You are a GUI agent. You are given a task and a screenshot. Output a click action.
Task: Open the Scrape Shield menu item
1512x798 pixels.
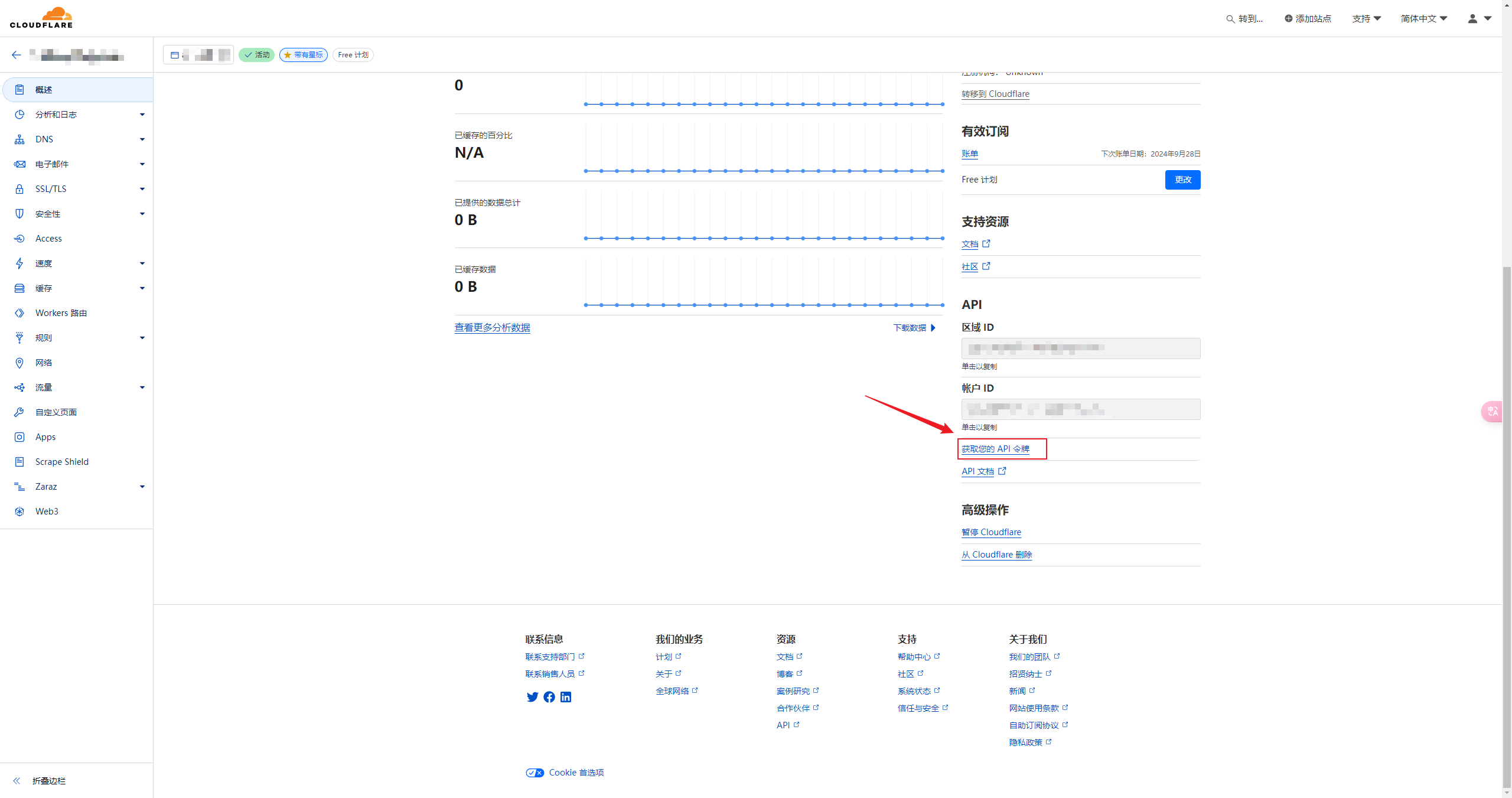click(x=61, y=462)
